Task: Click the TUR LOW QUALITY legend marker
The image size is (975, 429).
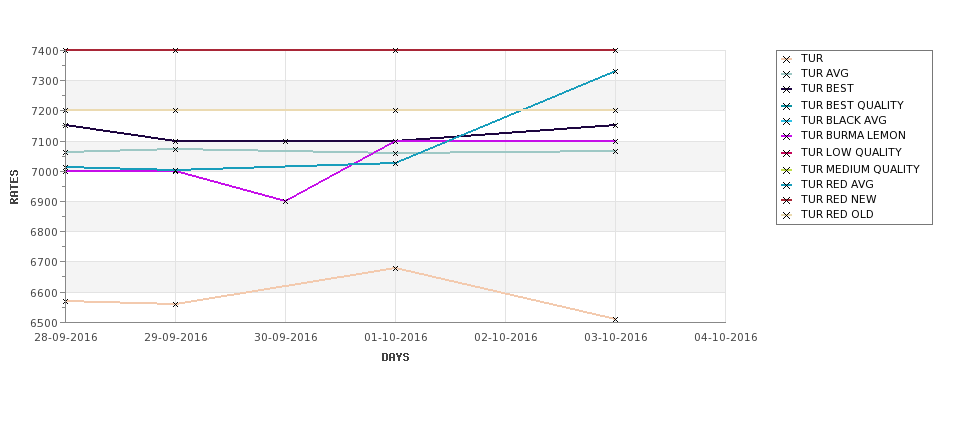Action: click(787, 153)
